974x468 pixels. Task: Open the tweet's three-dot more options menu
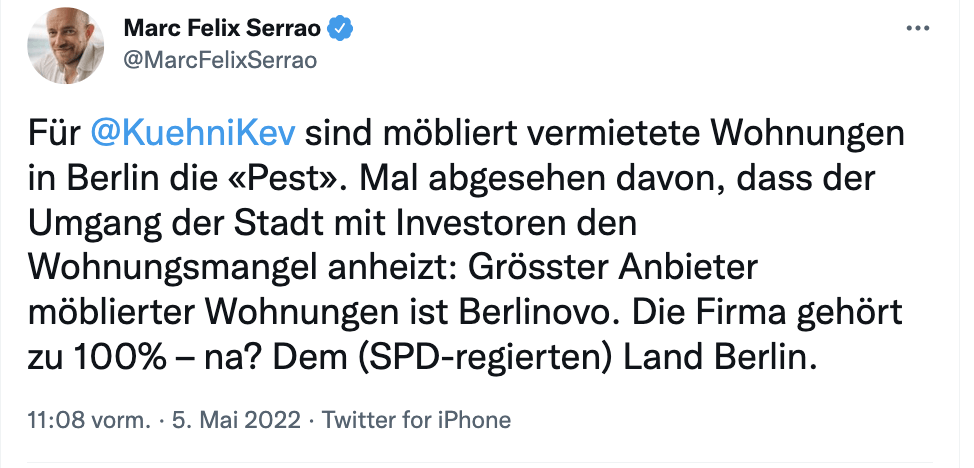(x=916, y=28)
